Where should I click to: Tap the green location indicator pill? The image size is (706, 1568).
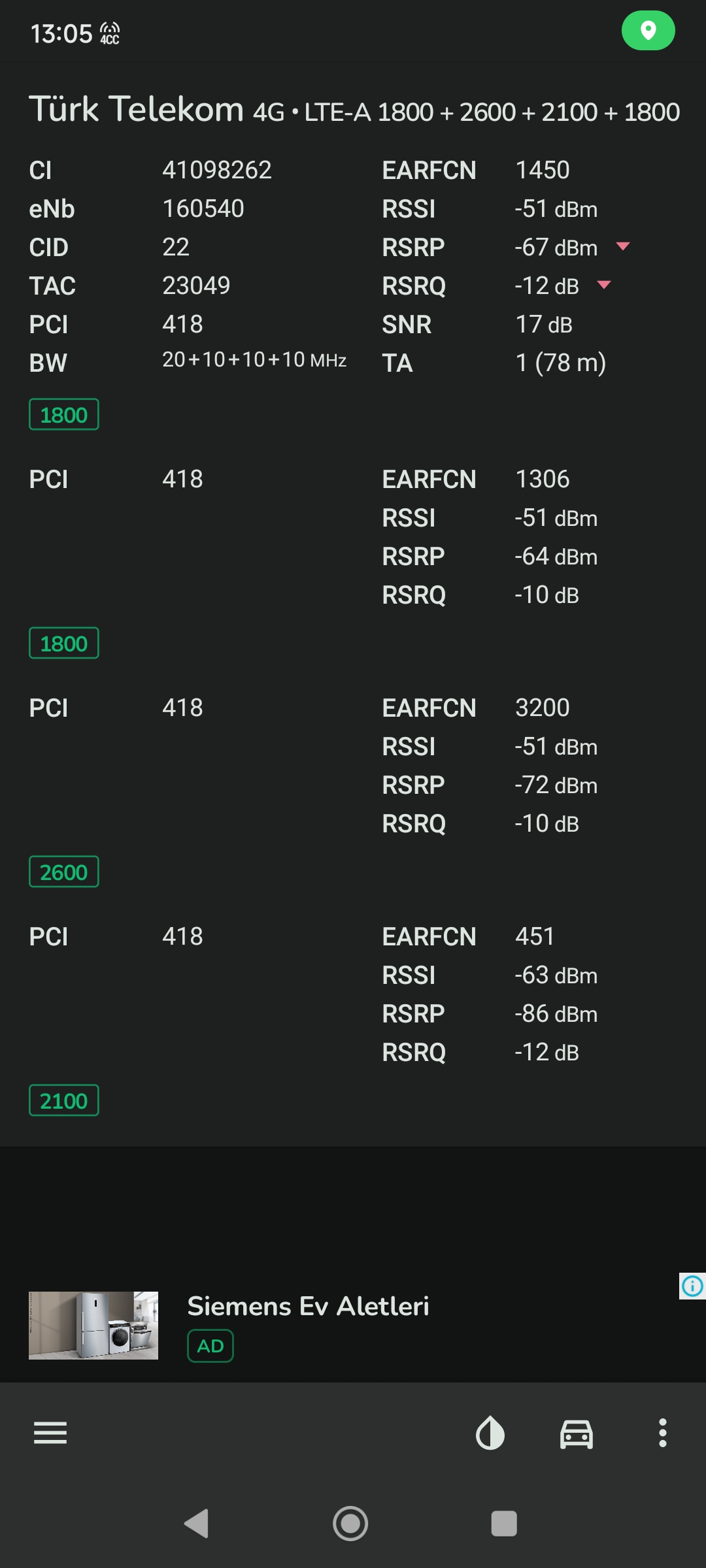pyautogui.click(x=648, y=31)
